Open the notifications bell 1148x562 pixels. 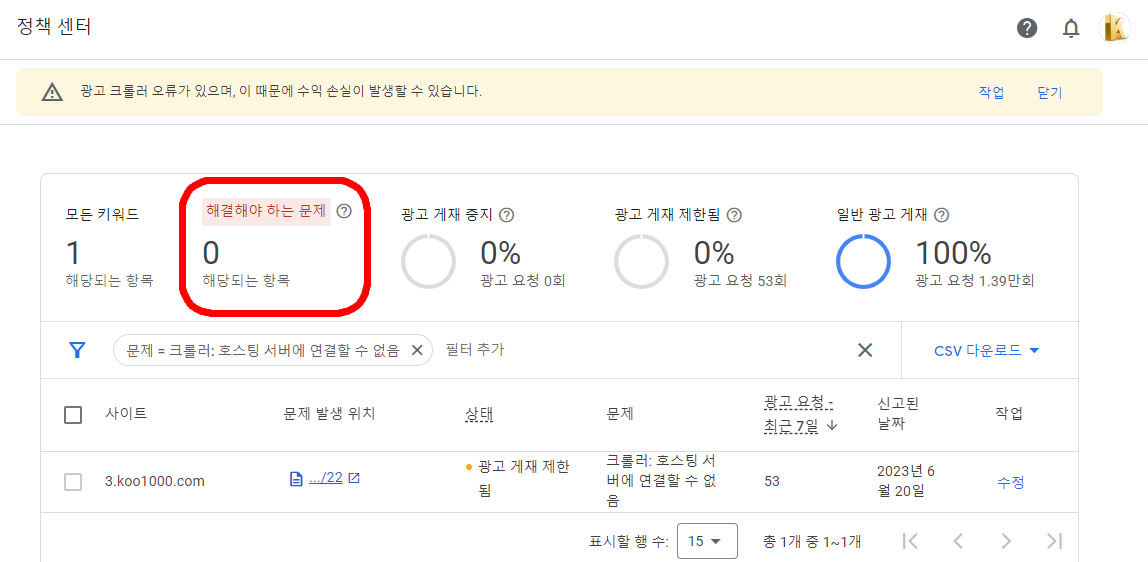1070,29
